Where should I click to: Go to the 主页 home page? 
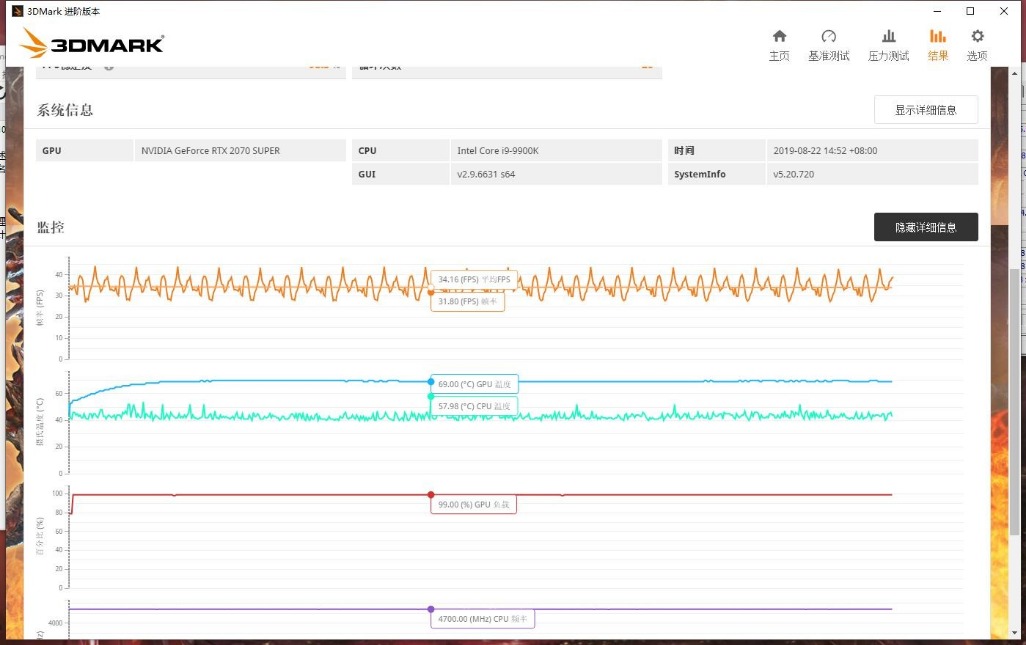pos(779,45)
